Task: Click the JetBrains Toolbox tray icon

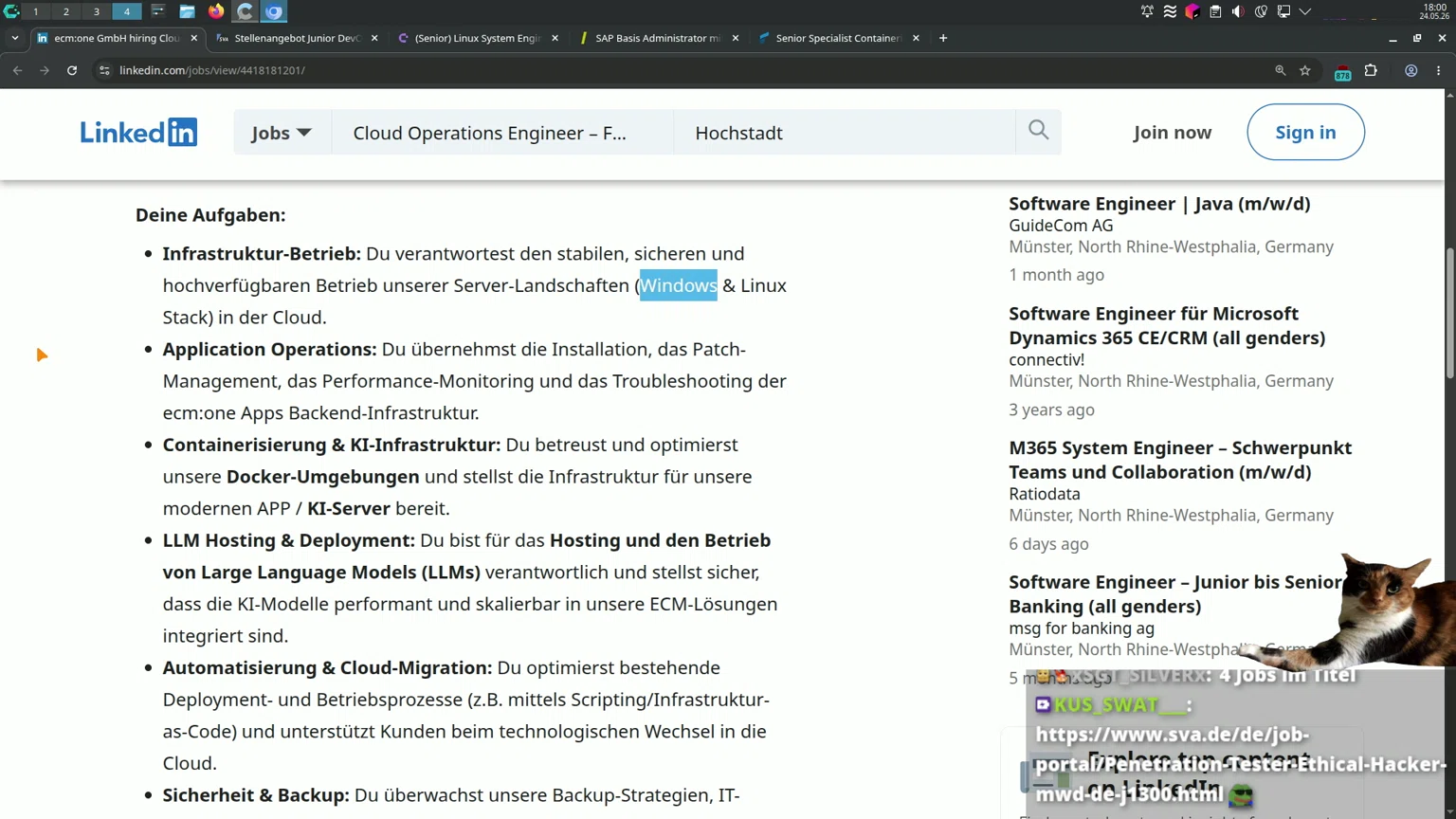Action: (1192, 11)
